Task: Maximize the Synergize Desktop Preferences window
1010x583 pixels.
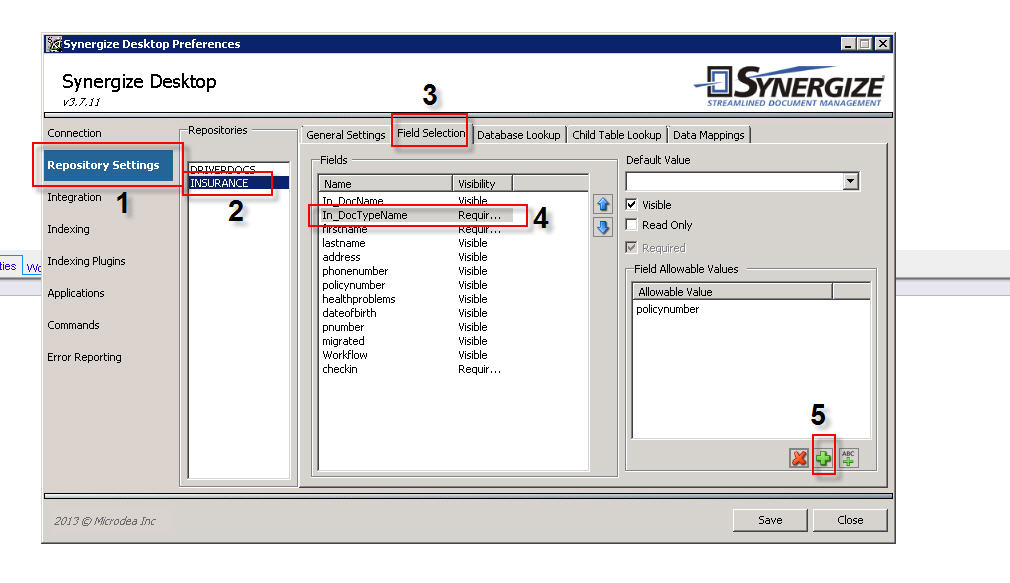Action: click(x=864, y=44)
